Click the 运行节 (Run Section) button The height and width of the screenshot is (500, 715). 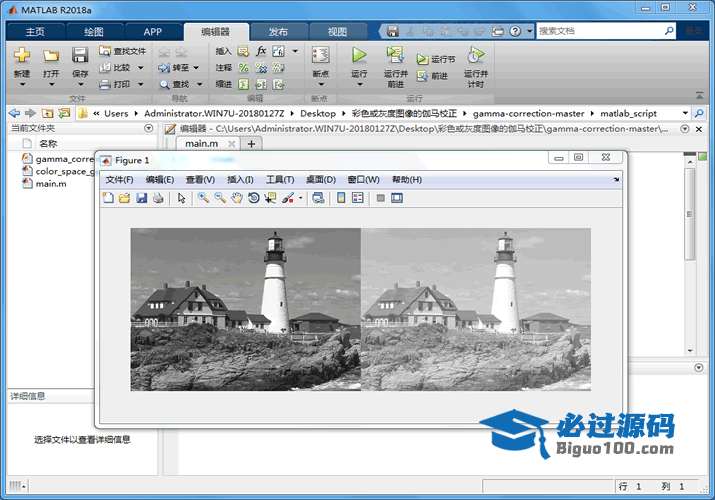click(436, 60)
